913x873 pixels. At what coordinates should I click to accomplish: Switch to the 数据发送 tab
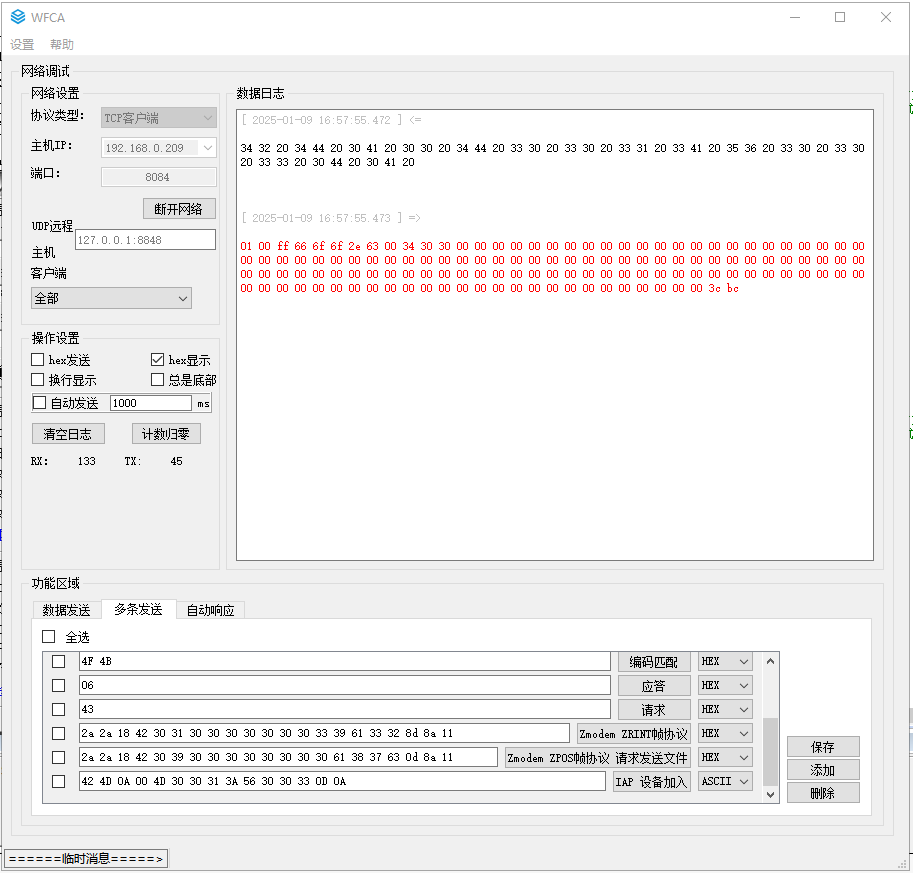[x=66, y=610]
